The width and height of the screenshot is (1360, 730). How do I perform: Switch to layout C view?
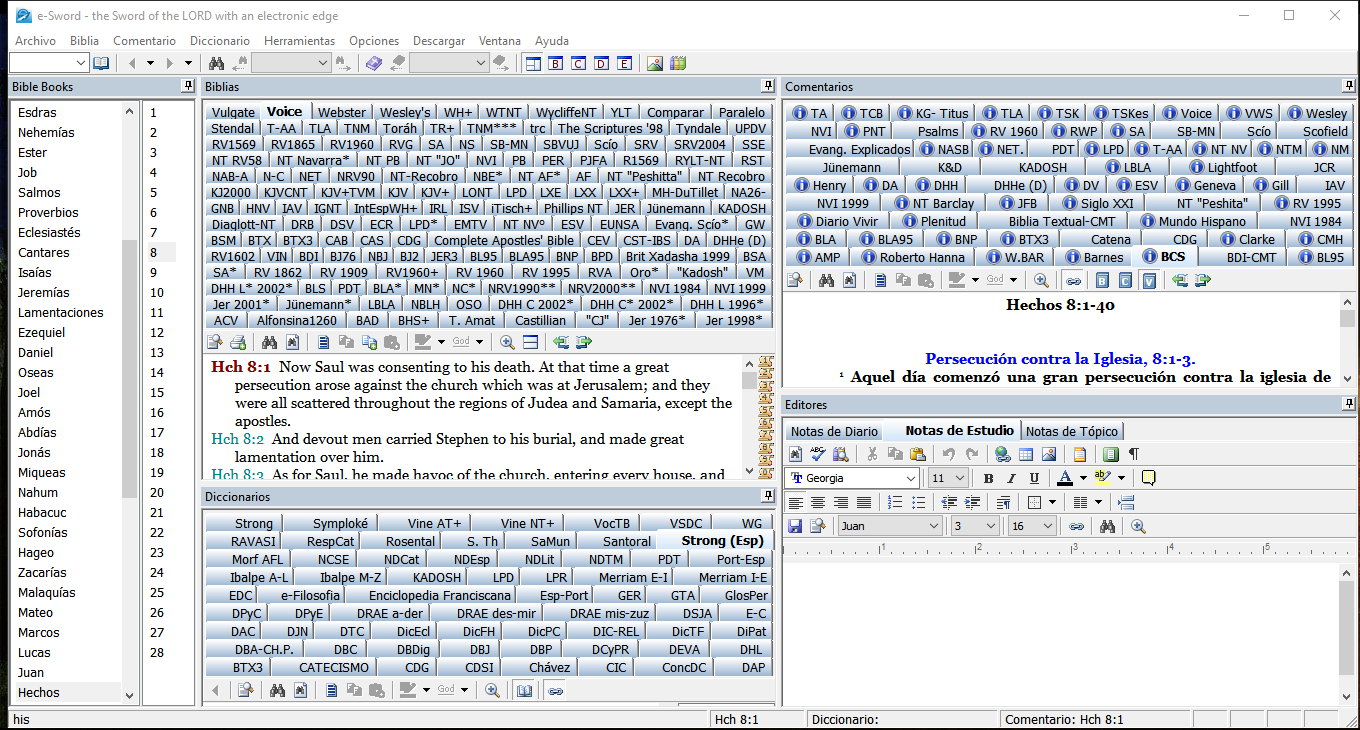pos(577,63)
